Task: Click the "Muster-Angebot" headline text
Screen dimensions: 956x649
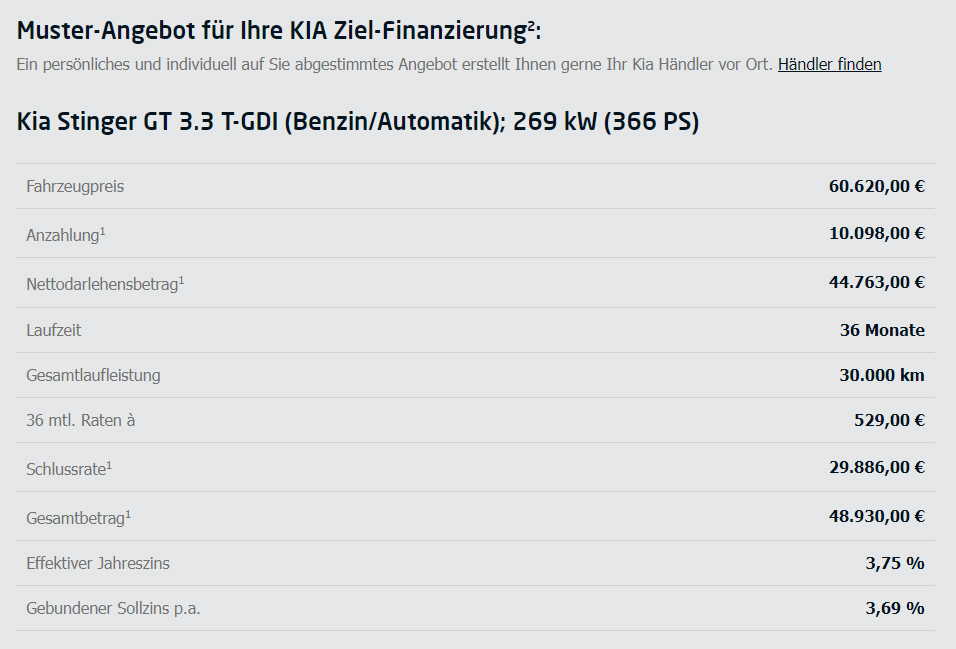Action: click(x=278, y=31)
